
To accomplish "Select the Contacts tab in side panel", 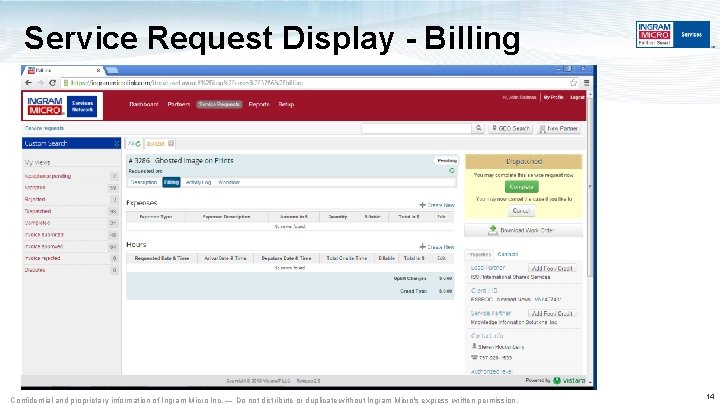I will tap(508, 254).
